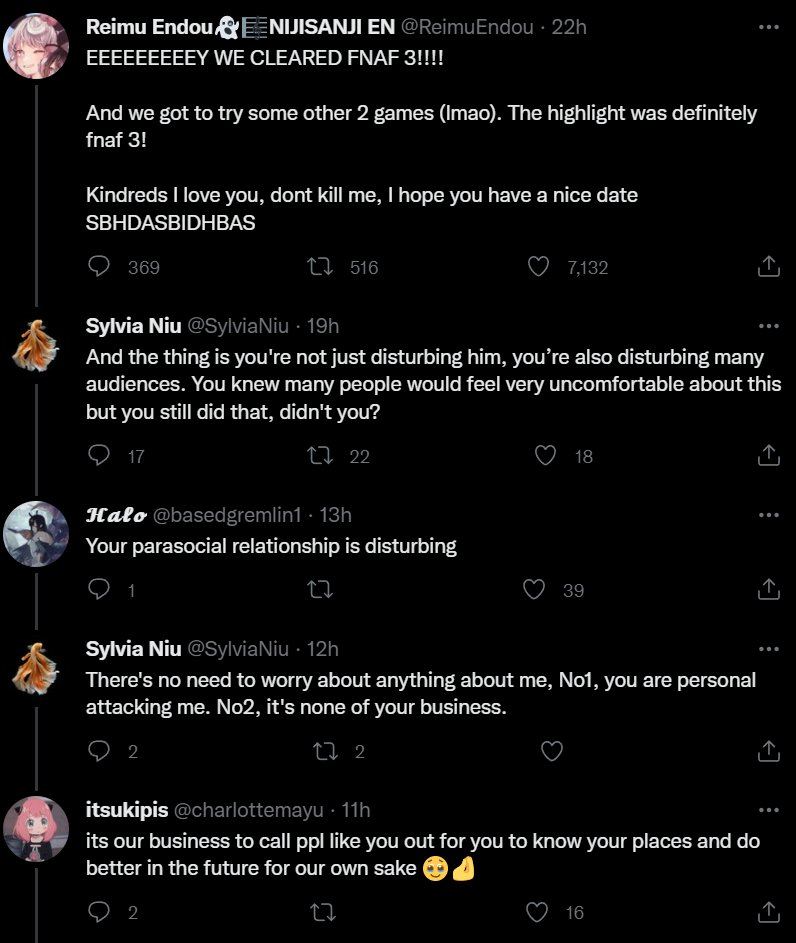Click Reimu Endou's profile avatar
Image resolution: width=796 pixels, height=943 pixels.
click(36, 43)
